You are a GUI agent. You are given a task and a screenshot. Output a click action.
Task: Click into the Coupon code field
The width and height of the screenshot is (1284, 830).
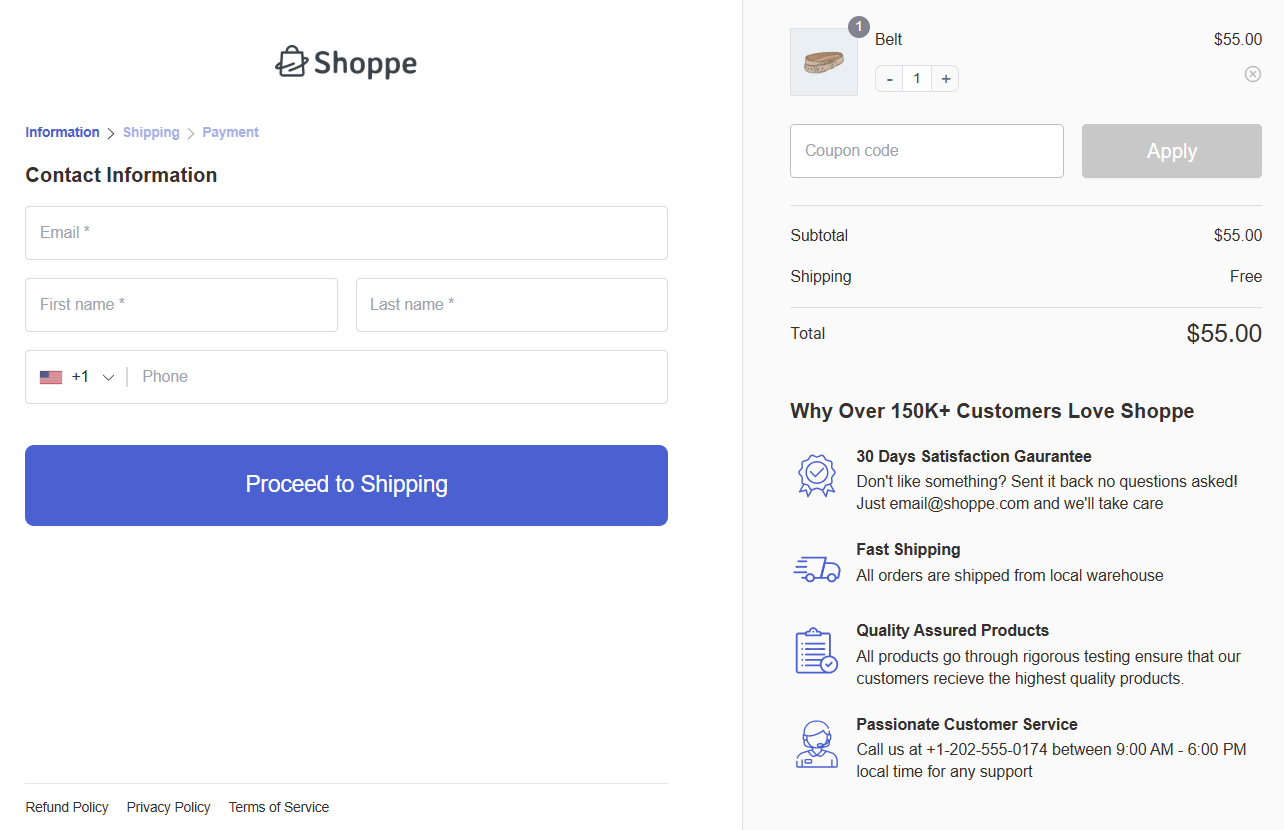pos(926,151)
